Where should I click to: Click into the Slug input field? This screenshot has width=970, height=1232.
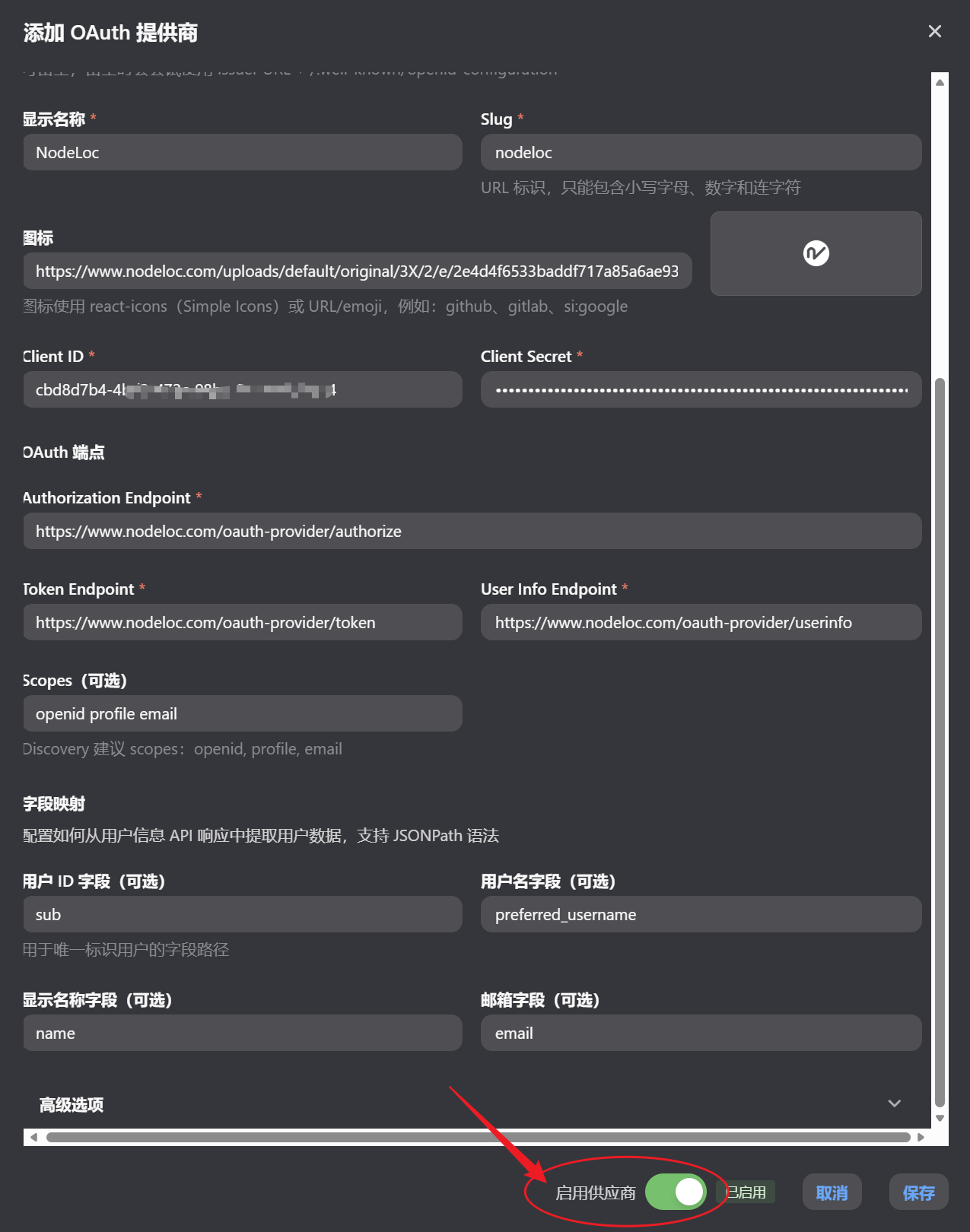pyautogui.click(x=701, y=152)
